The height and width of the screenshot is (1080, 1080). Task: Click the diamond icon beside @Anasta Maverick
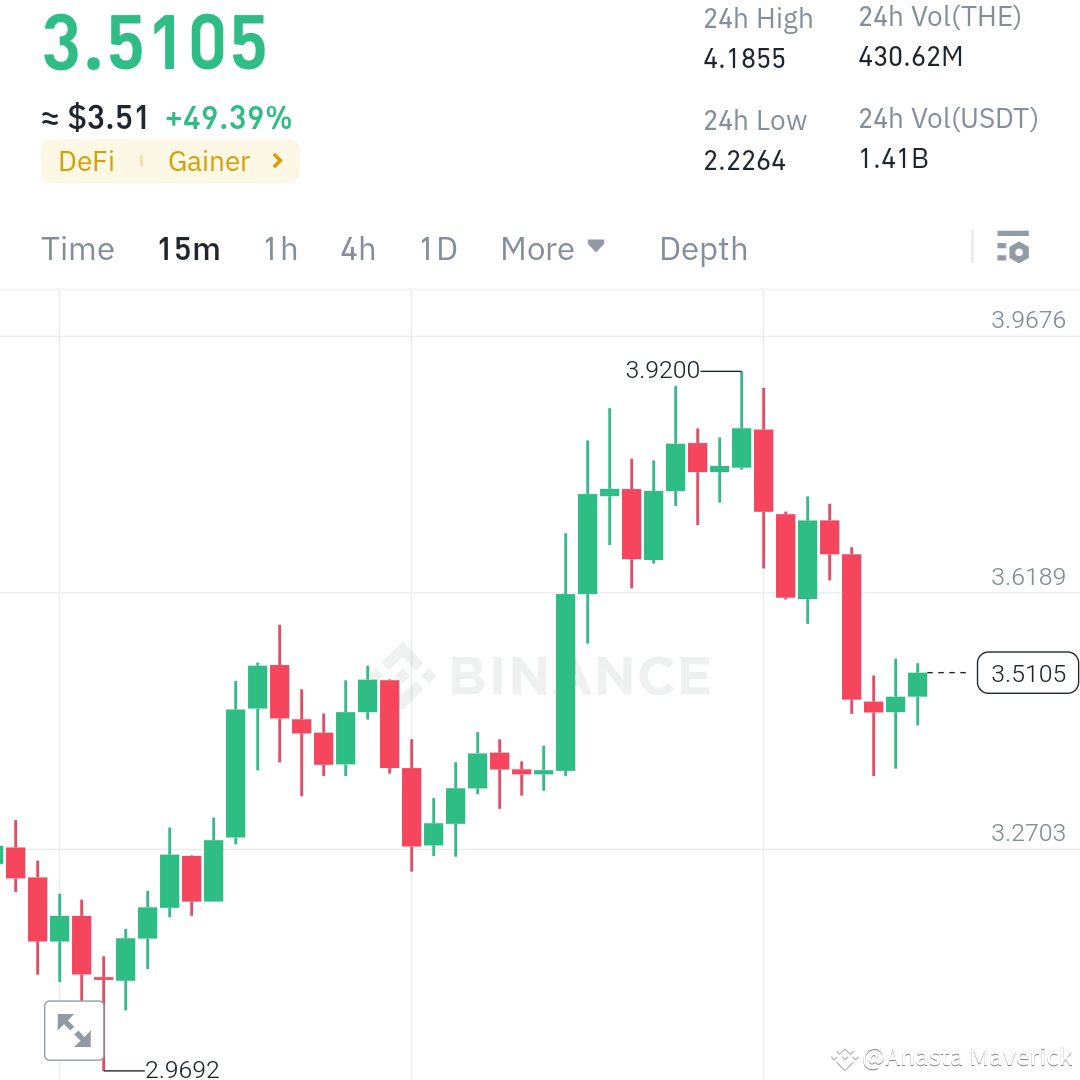click(845, 1057)
